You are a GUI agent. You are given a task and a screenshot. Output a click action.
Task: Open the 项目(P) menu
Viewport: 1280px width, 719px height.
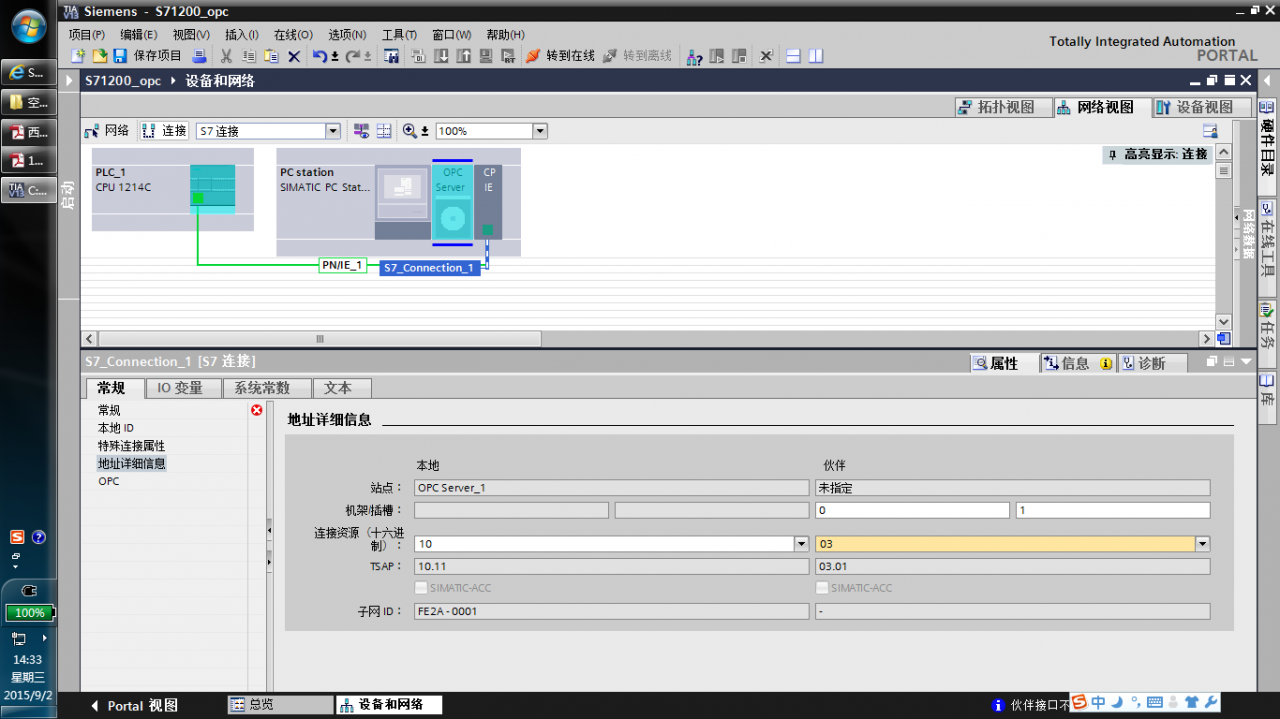87,34
